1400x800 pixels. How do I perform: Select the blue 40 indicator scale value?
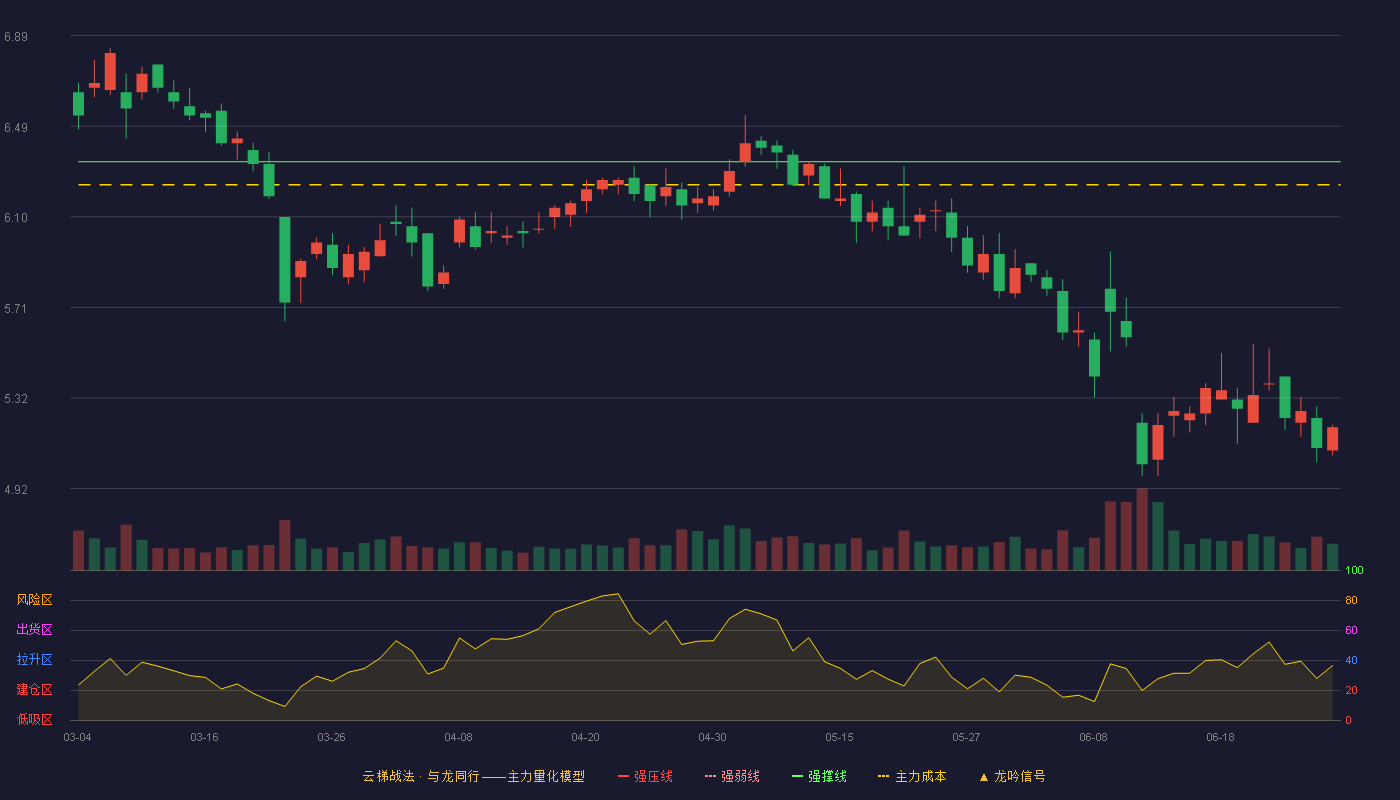[1351, 660]
